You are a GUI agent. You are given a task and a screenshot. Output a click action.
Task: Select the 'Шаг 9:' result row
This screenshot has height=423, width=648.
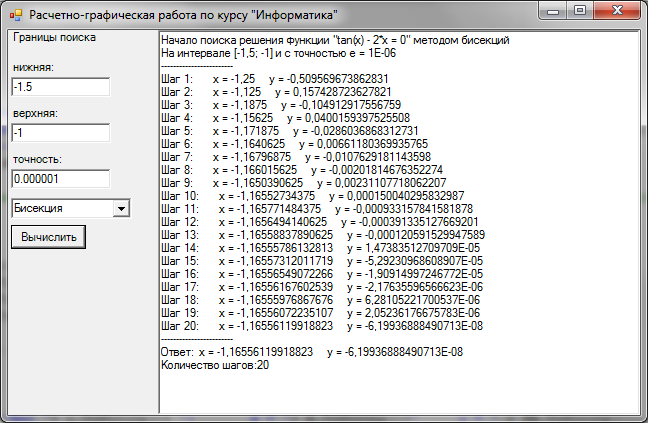304,183
